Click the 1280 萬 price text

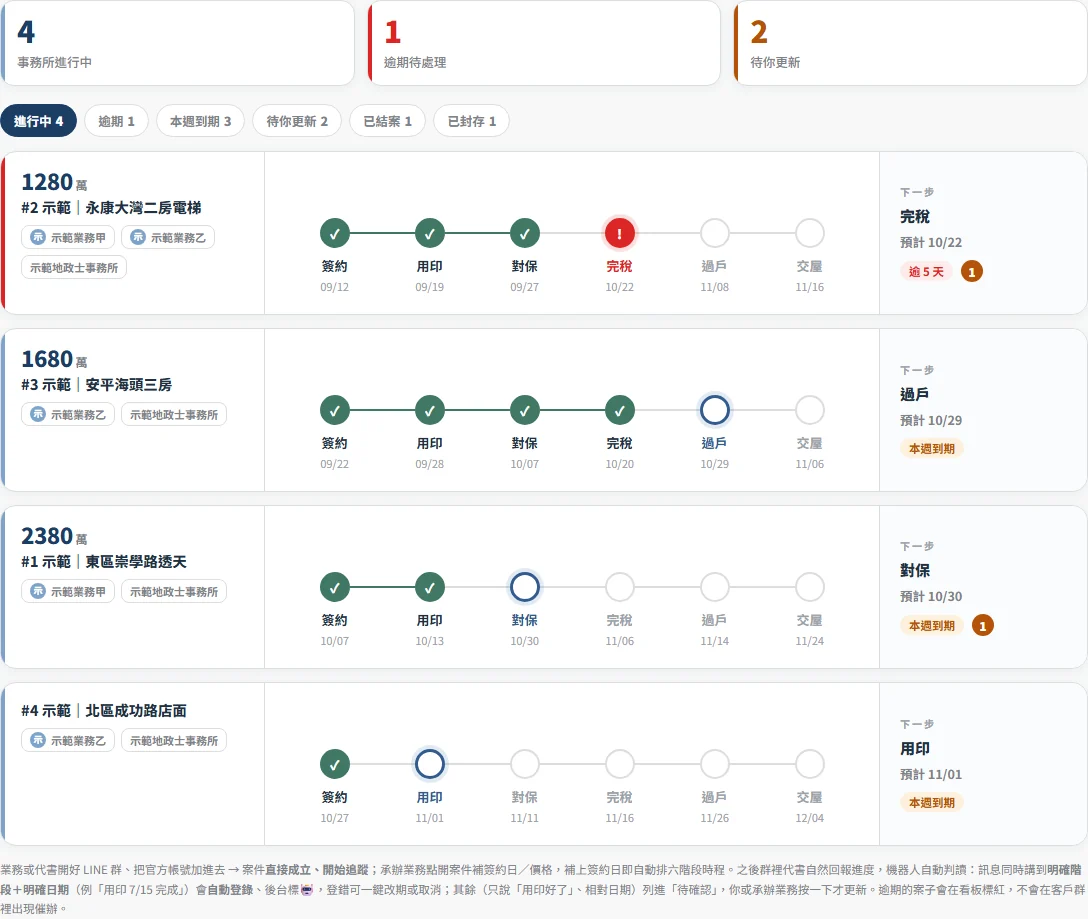pos(54,182)
